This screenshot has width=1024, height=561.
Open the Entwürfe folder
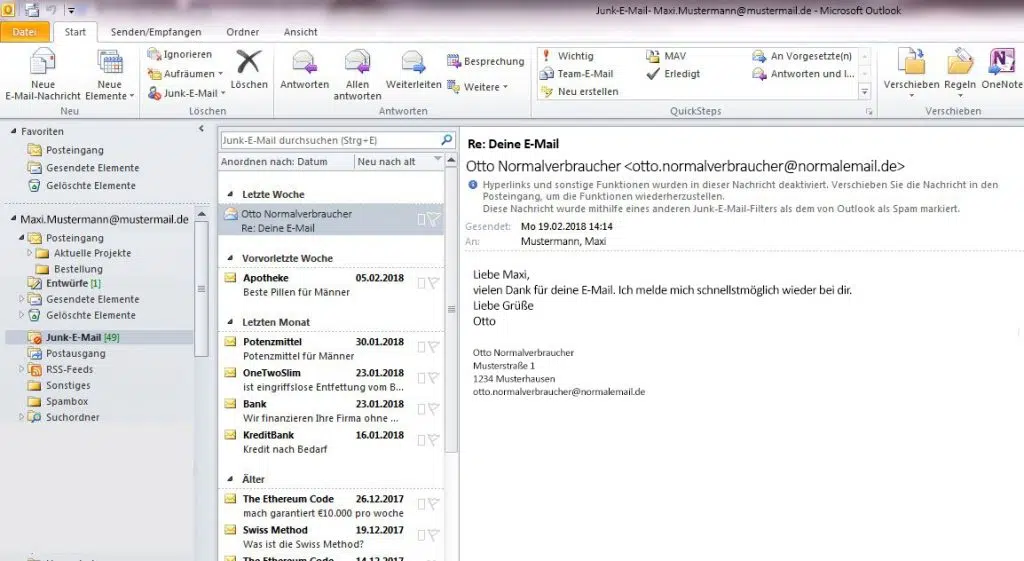point(64,283)
